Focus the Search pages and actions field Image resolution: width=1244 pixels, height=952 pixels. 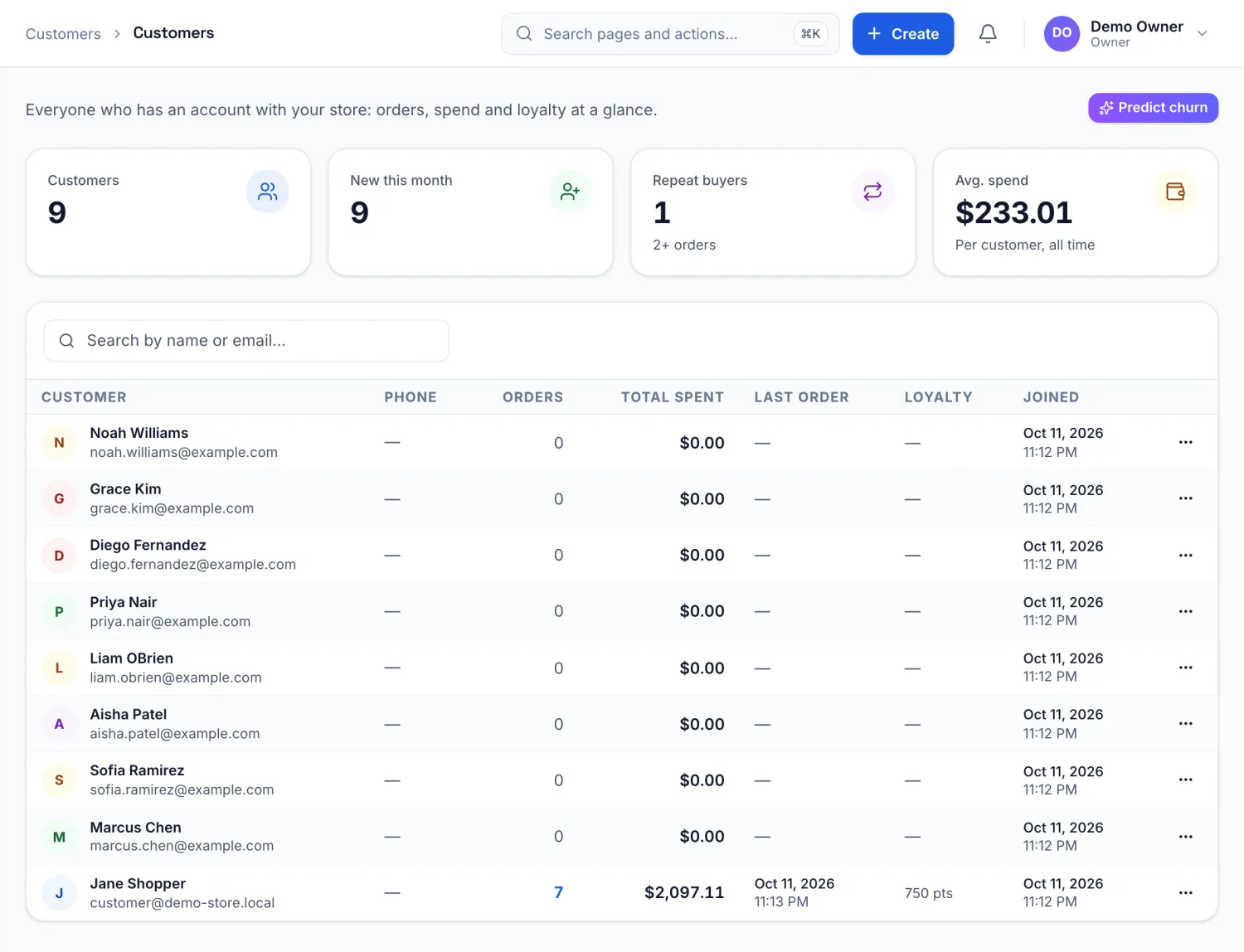coord(670,34)
